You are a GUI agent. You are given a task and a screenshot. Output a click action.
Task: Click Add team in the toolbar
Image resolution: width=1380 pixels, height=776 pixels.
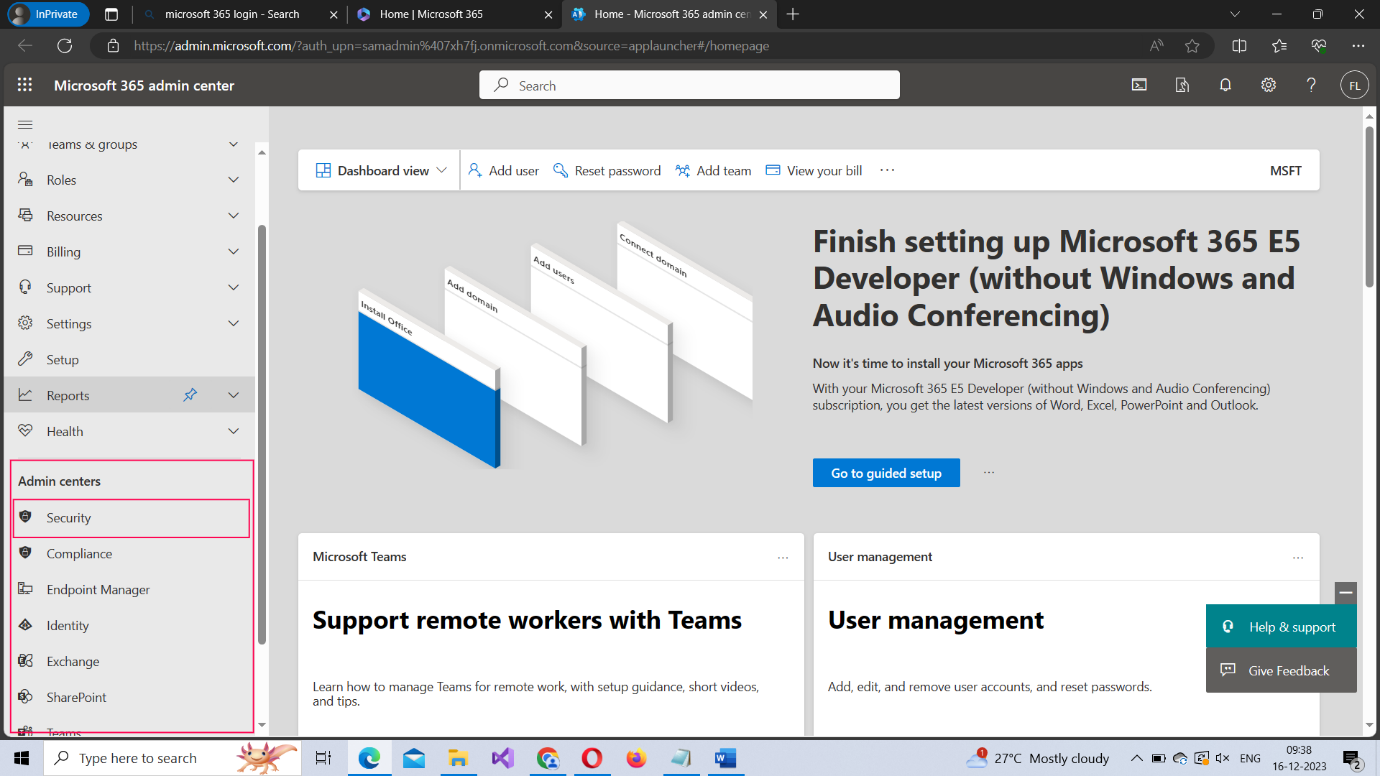tap(713, 171)
